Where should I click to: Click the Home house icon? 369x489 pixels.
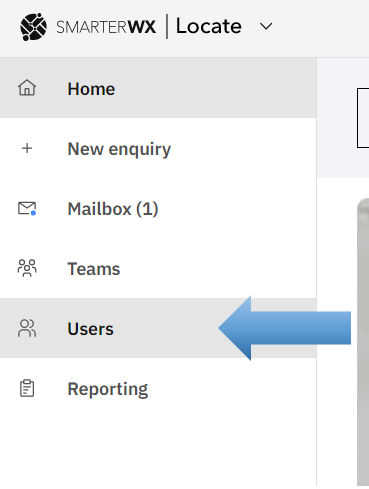coord(27,88)
